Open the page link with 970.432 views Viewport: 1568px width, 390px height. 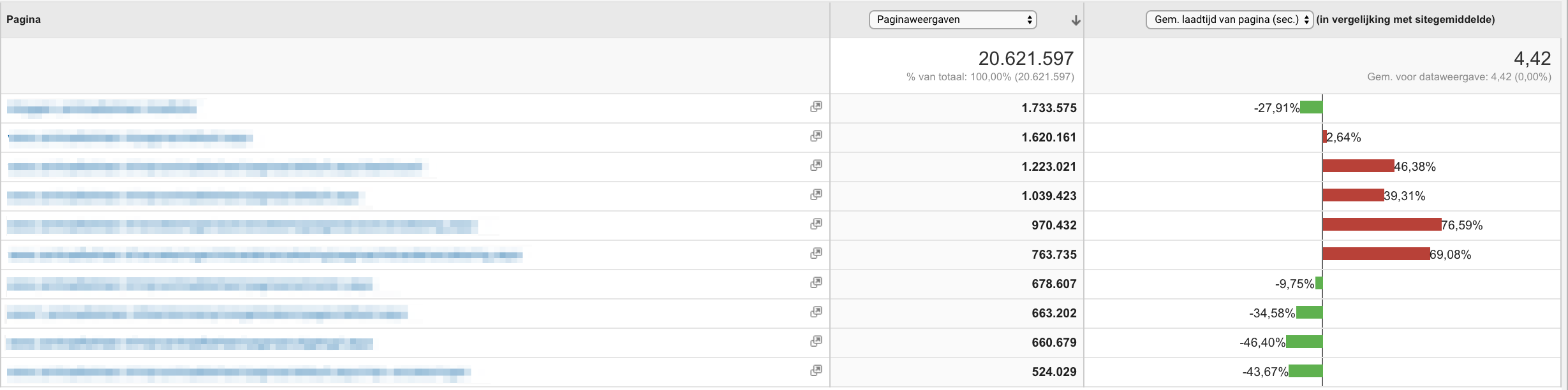point(242,226)
